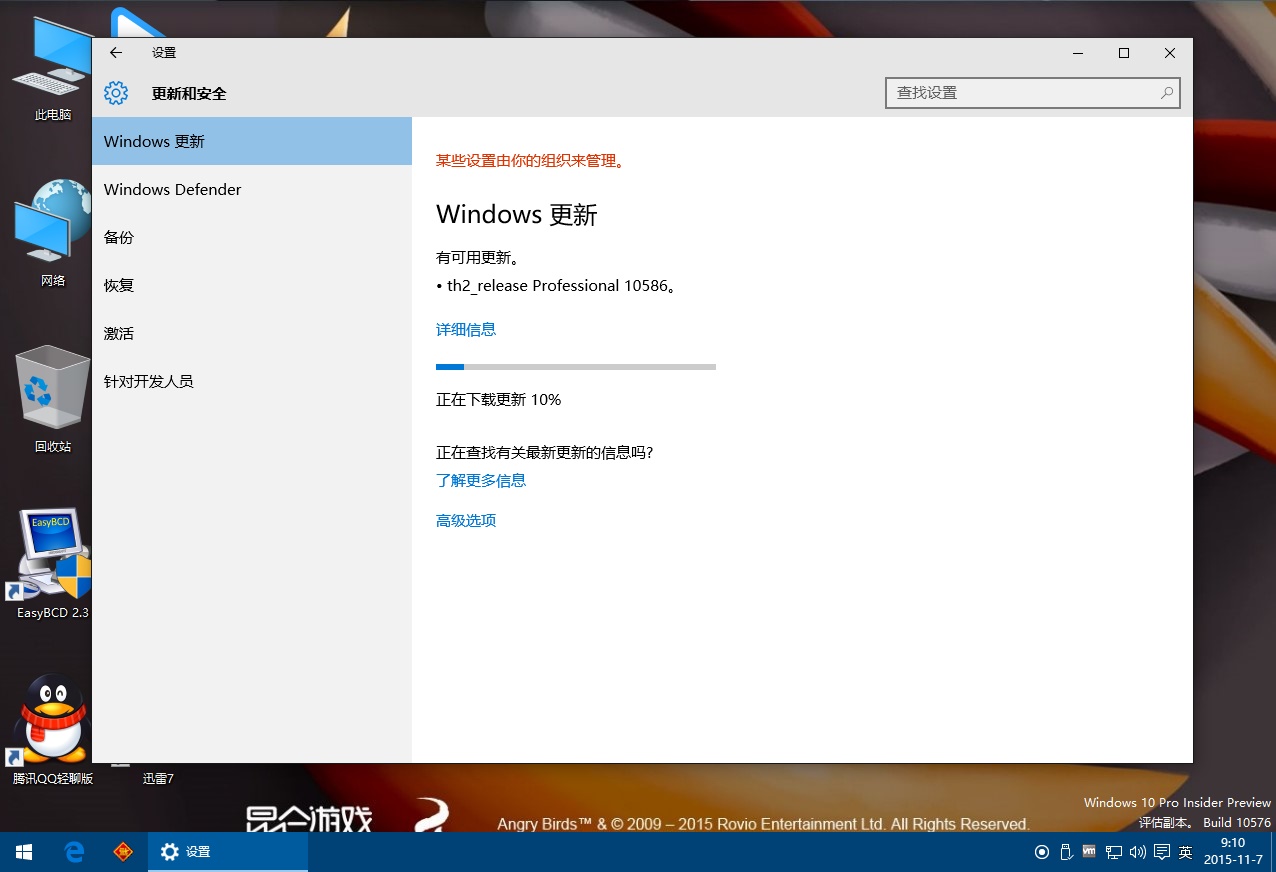Click the 某些设置由你的组织来管理 notice
This screenshot has height=872, width=1276.
(x=530, y=160)
